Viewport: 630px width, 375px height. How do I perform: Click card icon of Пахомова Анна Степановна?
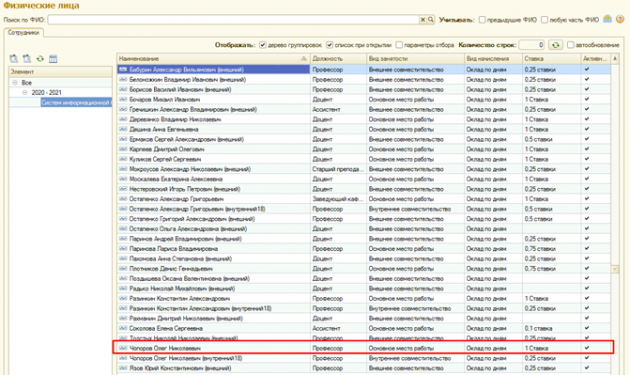coord(123,259)
